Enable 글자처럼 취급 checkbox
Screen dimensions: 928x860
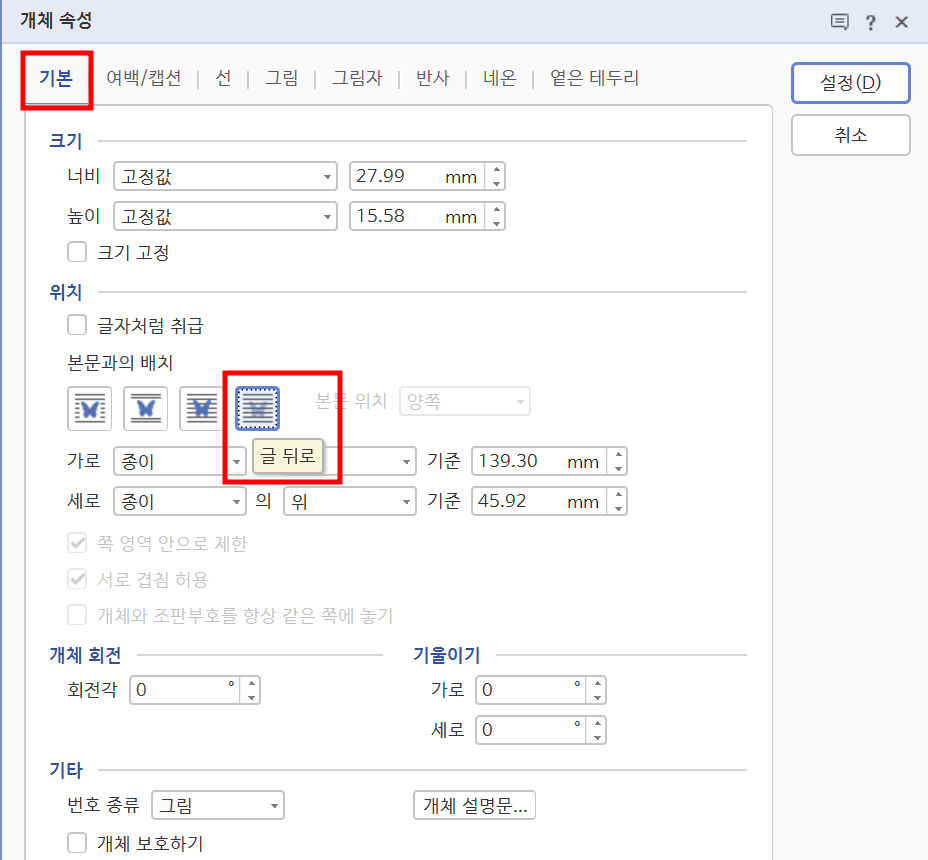tap(77, 325)
